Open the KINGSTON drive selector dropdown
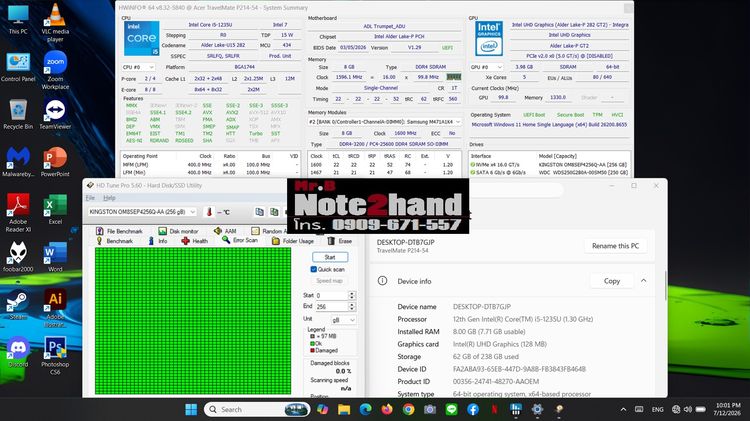 (142, 212)
